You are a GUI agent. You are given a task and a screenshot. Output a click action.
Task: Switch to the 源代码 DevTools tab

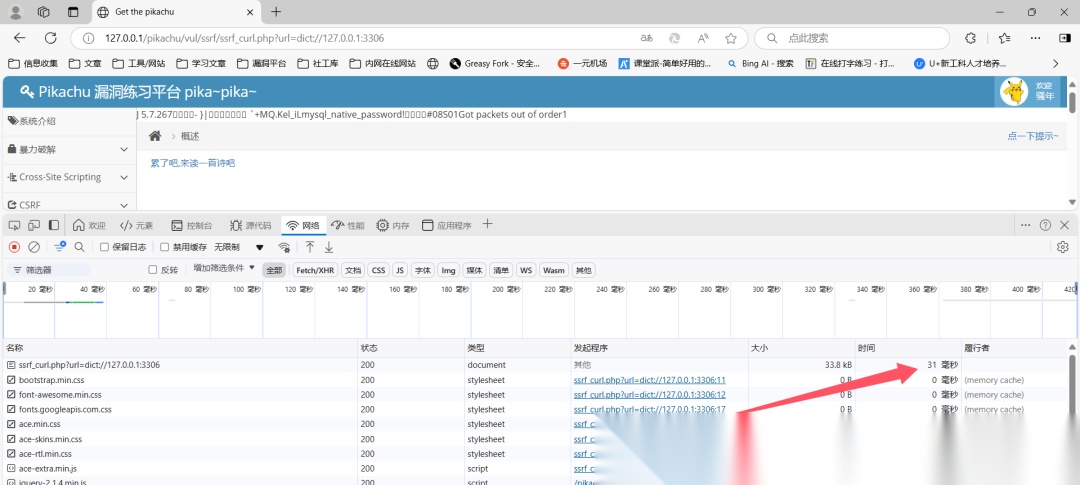click(251, 225)
